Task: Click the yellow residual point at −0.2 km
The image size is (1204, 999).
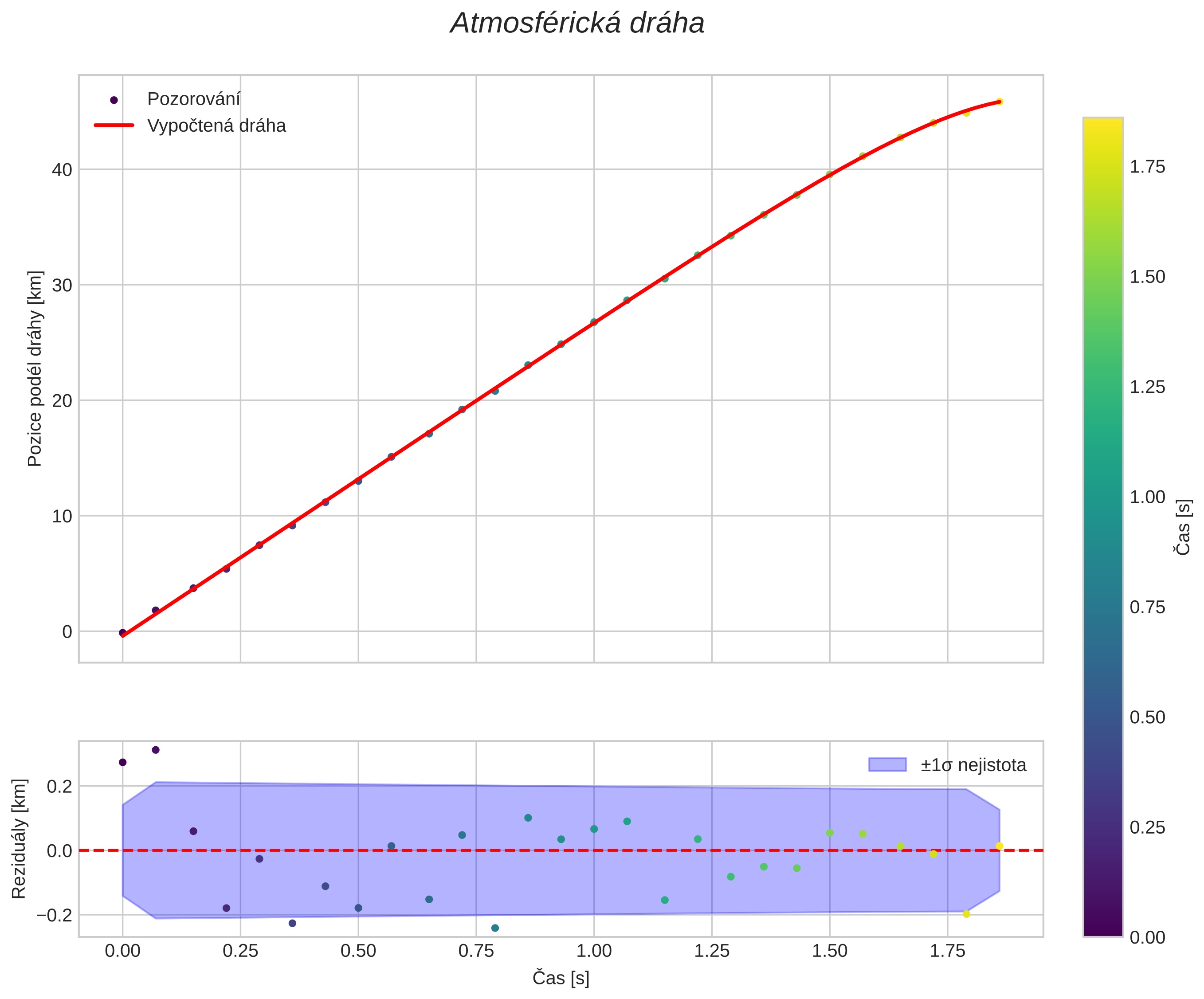Action: coord(966,914)
